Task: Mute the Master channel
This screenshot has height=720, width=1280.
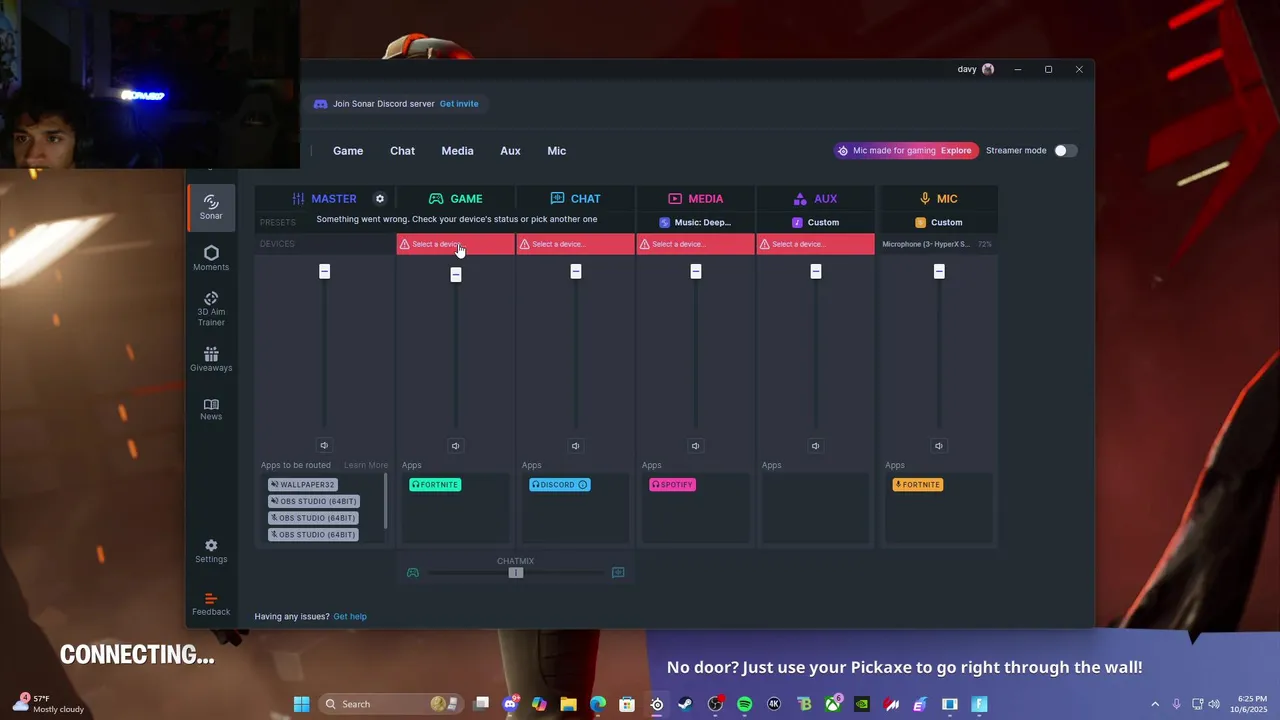Action: point(324,446)
